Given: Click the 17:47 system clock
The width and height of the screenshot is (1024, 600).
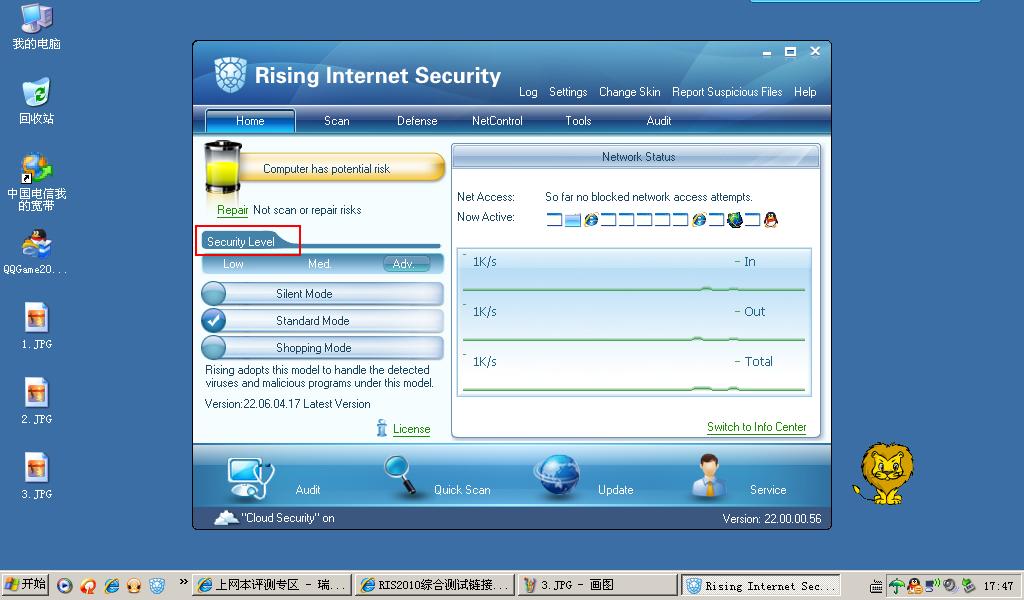Looking at the screenshot, I should click(998, 586).
